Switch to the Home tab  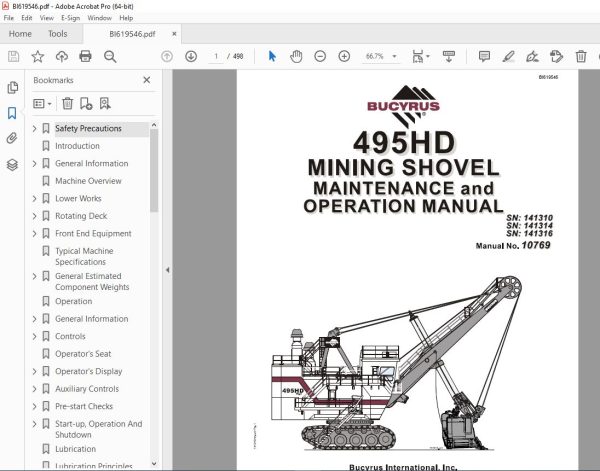click(20, 34)
